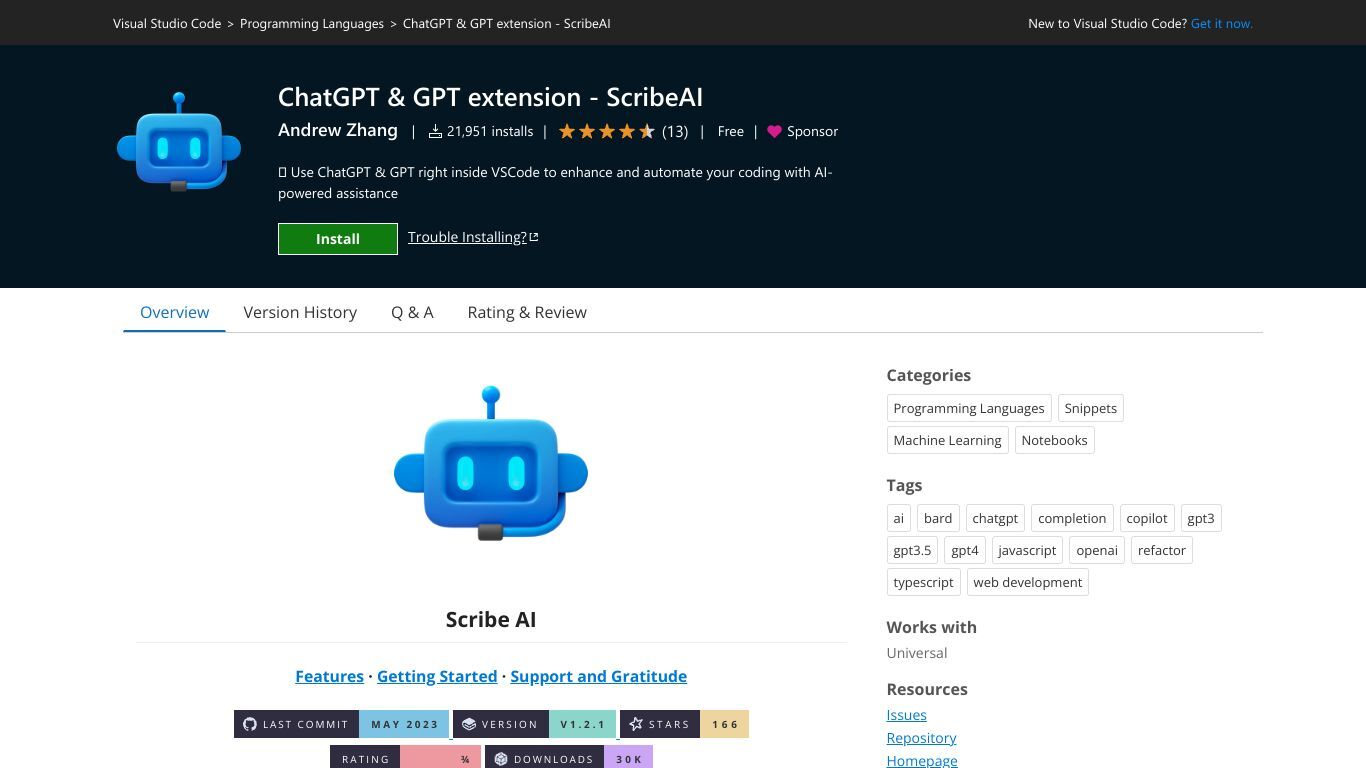Click the large robot image in Overview
1366x768 pixels.
click(x=491, y=463)
